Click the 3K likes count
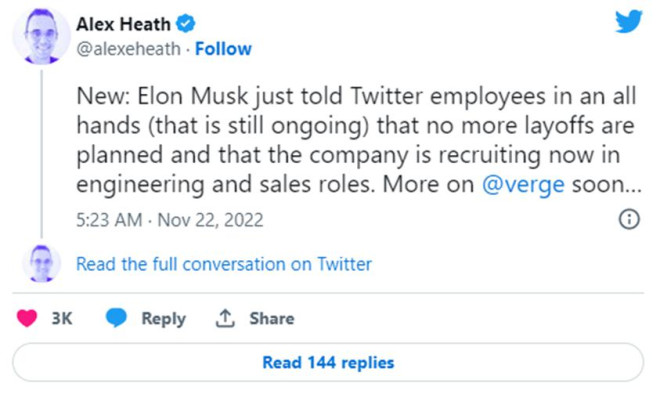Viewport: 660px width, 394px height. pyautogui.click(x=62, y=318)
